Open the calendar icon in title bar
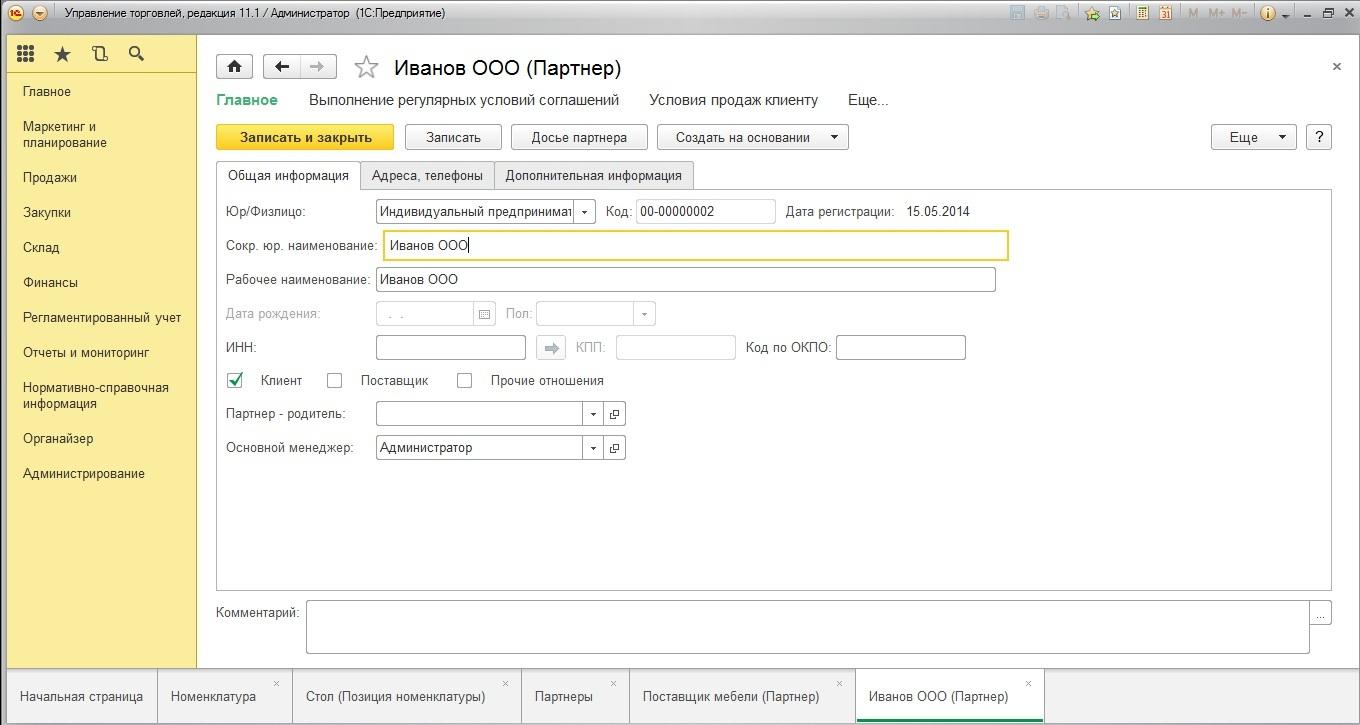 click(x=1165, y=13)
